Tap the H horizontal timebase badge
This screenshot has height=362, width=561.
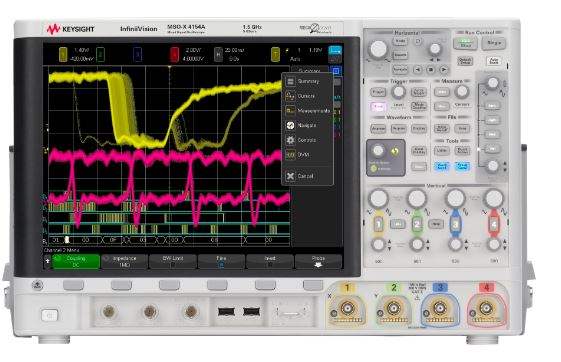tap(218, 54)
